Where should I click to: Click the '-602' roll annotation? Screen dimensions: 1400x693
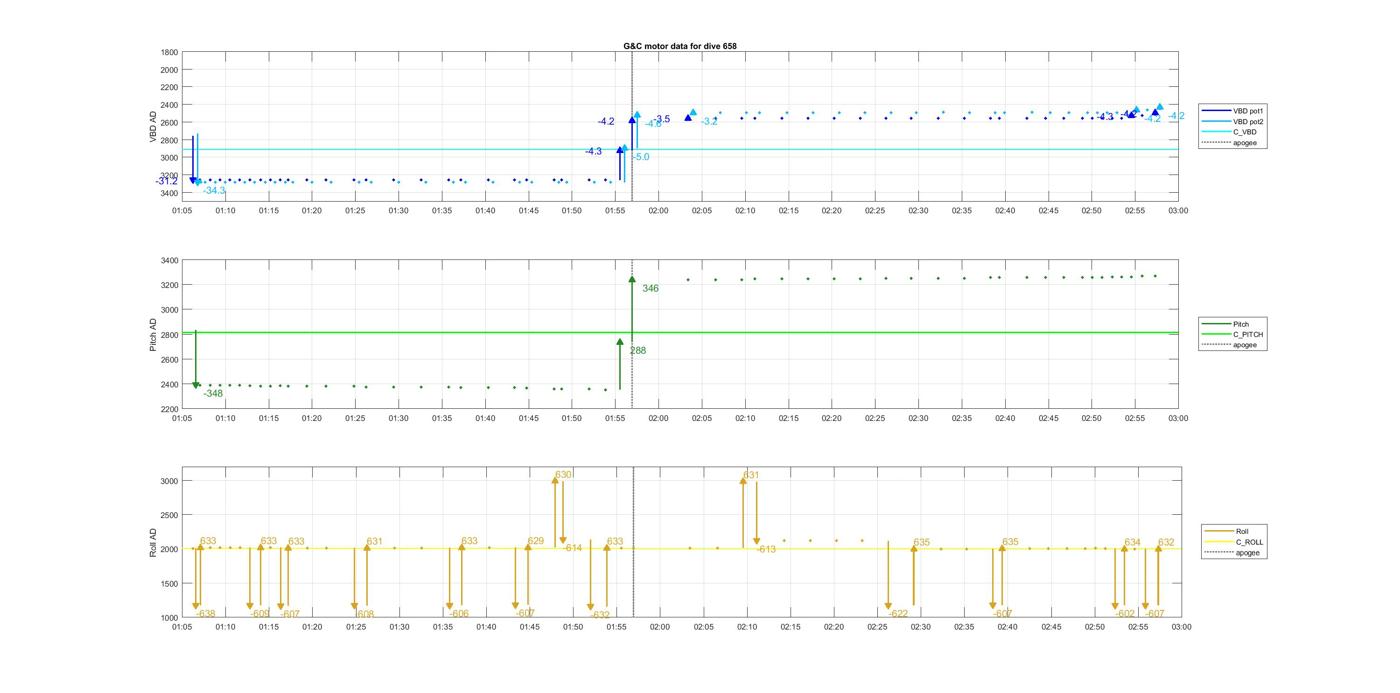pyautogui.click(x=1126, y=614)
